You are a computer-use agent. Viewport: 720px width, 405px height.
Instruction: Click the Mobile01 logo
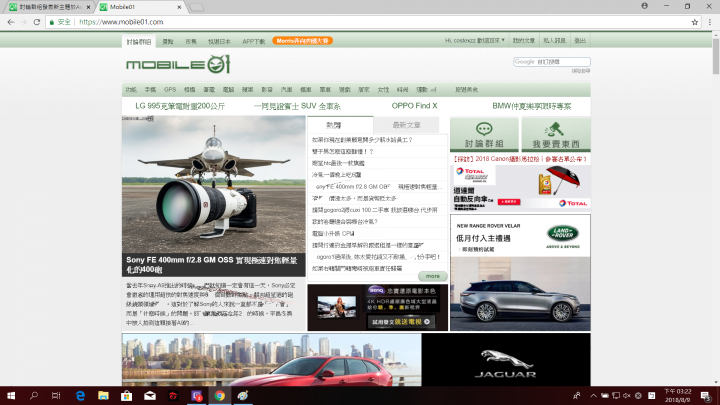click(178, 64)
